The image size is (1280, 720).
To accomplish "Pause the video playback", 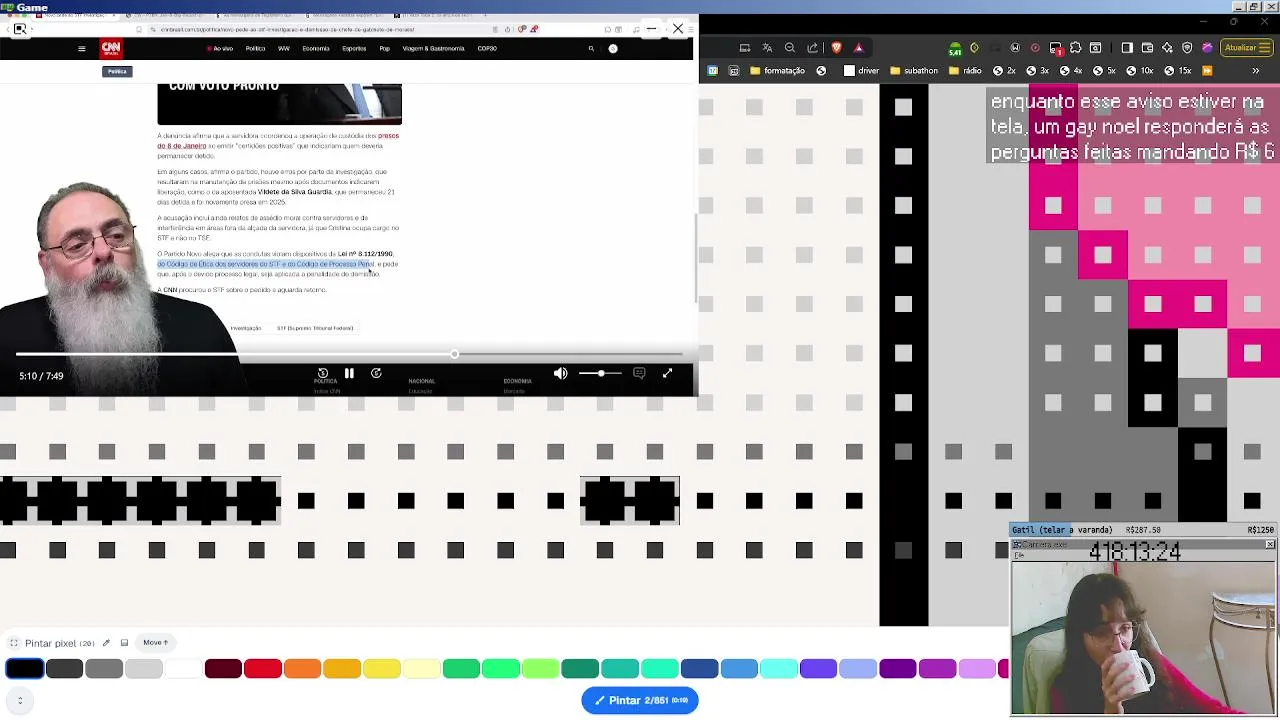I will [349, 373].
